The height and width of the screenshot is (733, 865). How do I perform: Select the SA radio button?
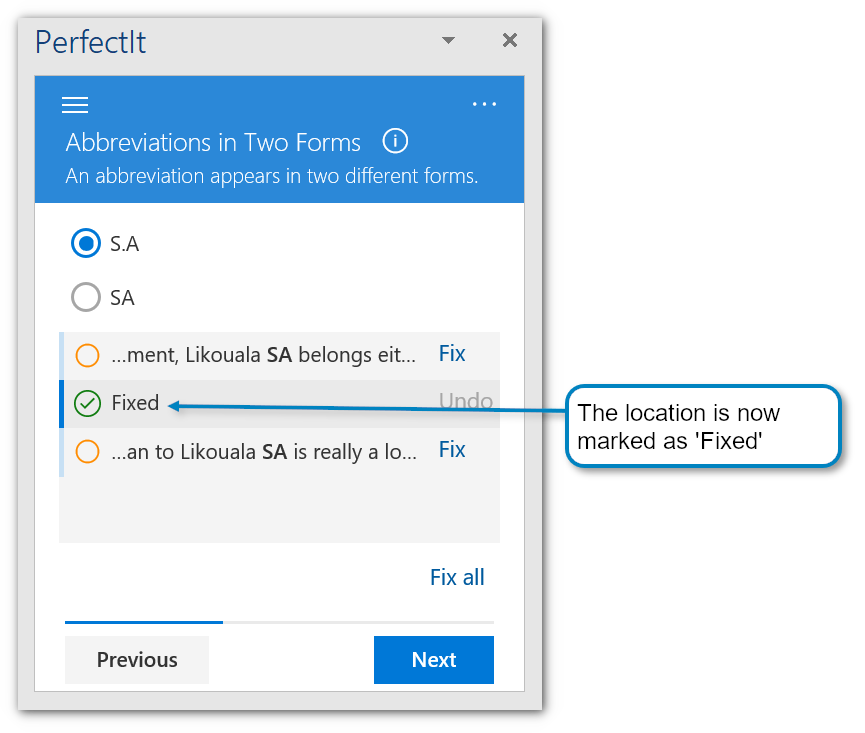(87, 297)
